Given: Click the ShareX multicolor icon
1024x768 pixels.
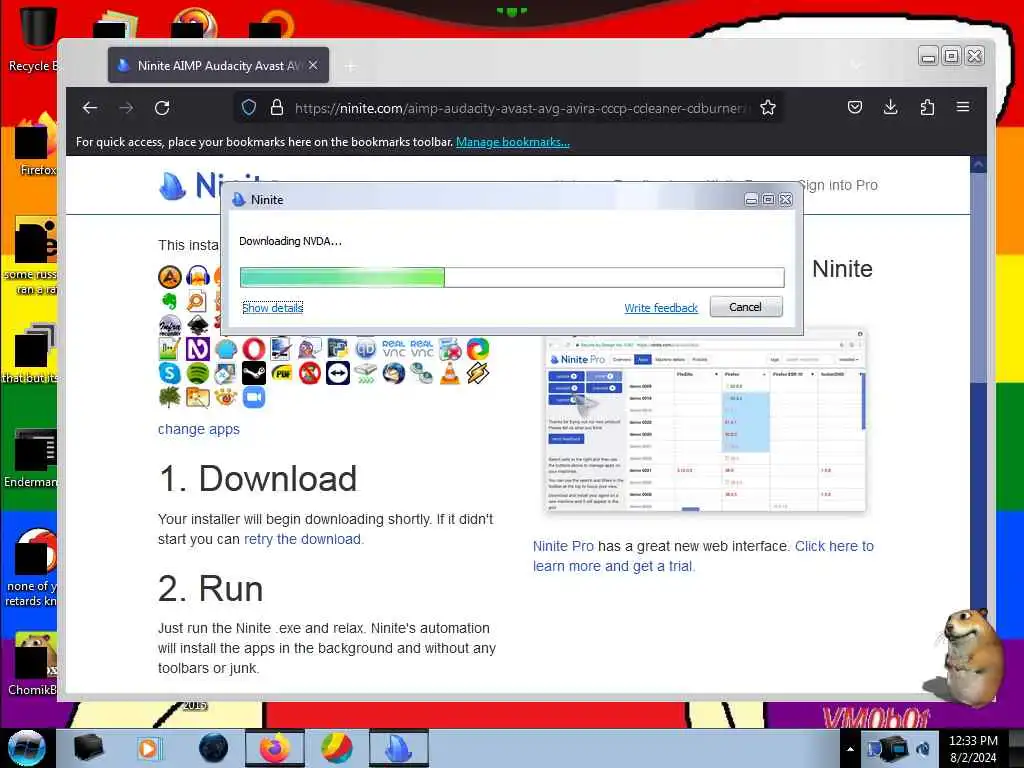Looking at the screenshot, I should pyautogui.click(x=477, y=349).
